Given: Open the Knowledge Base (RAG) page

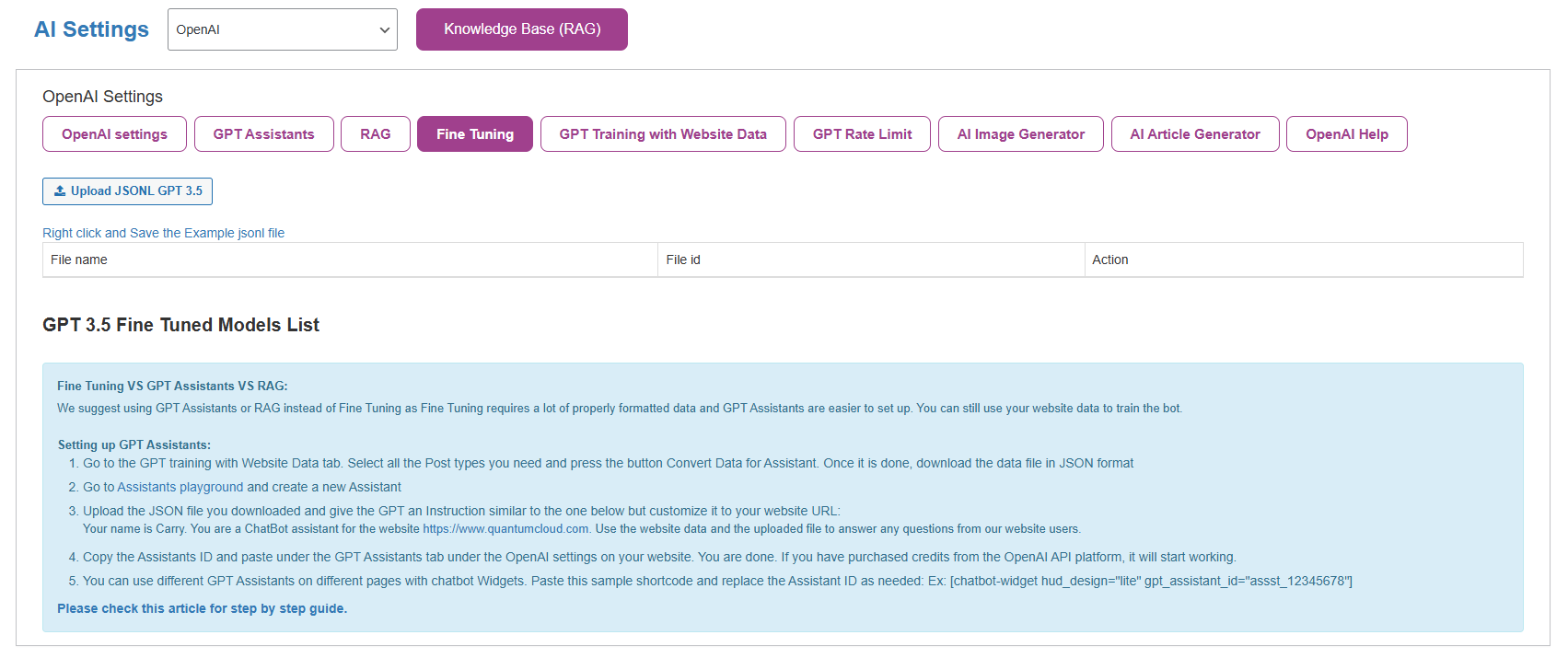Looking at the screenshot, I should tap(521, 29).
